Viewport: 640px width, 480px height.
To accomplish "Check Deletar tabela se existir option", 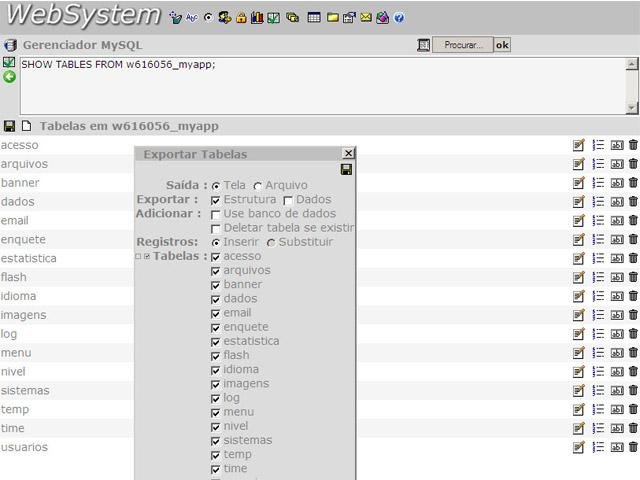I will coord(216,229).
